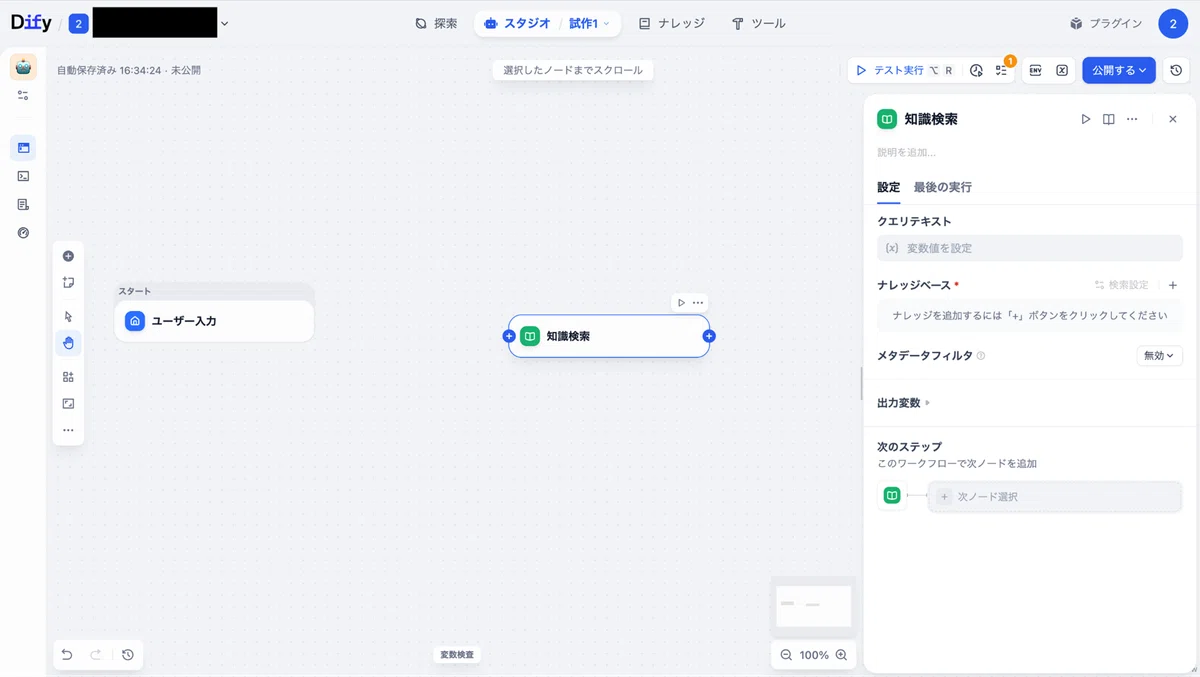This screenshot has height=677, width=1200.
Task: Open more canvas tools ellipsis
Action: (68, 430)
